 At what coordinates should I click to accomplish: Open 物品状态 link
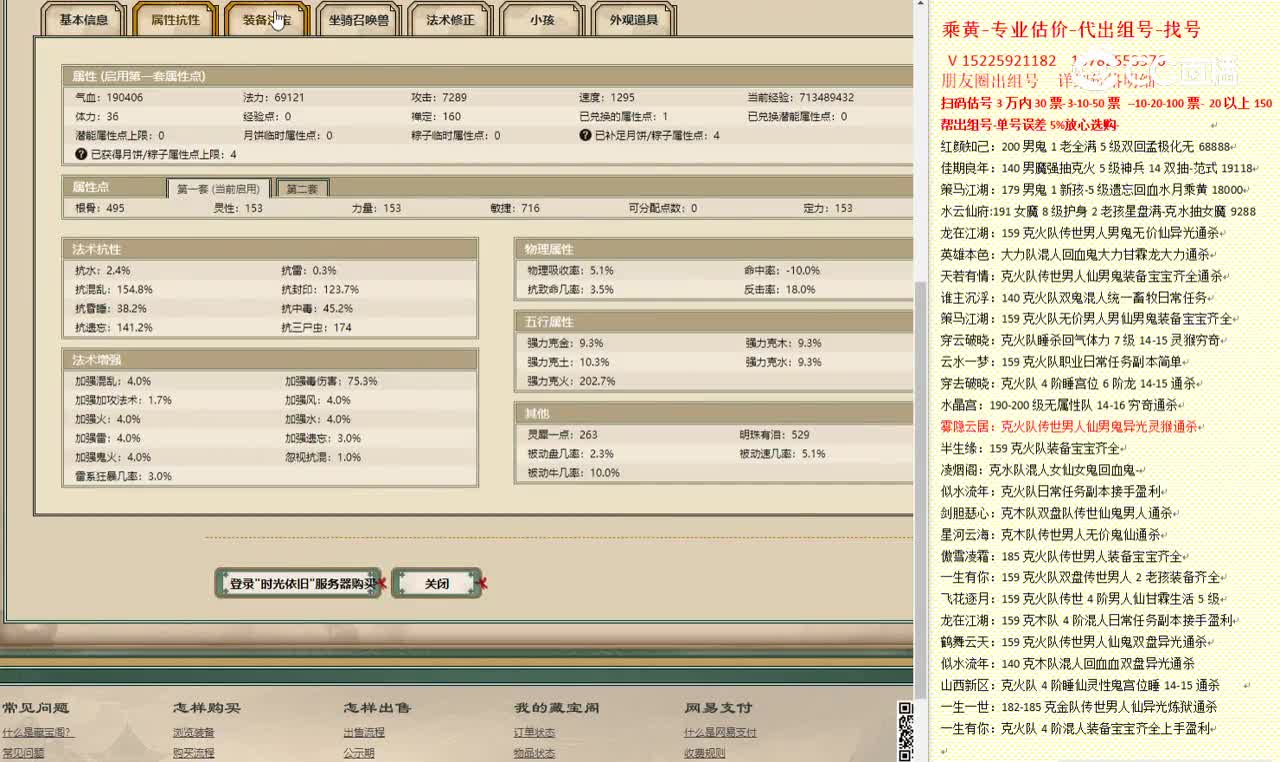(535, 753)
